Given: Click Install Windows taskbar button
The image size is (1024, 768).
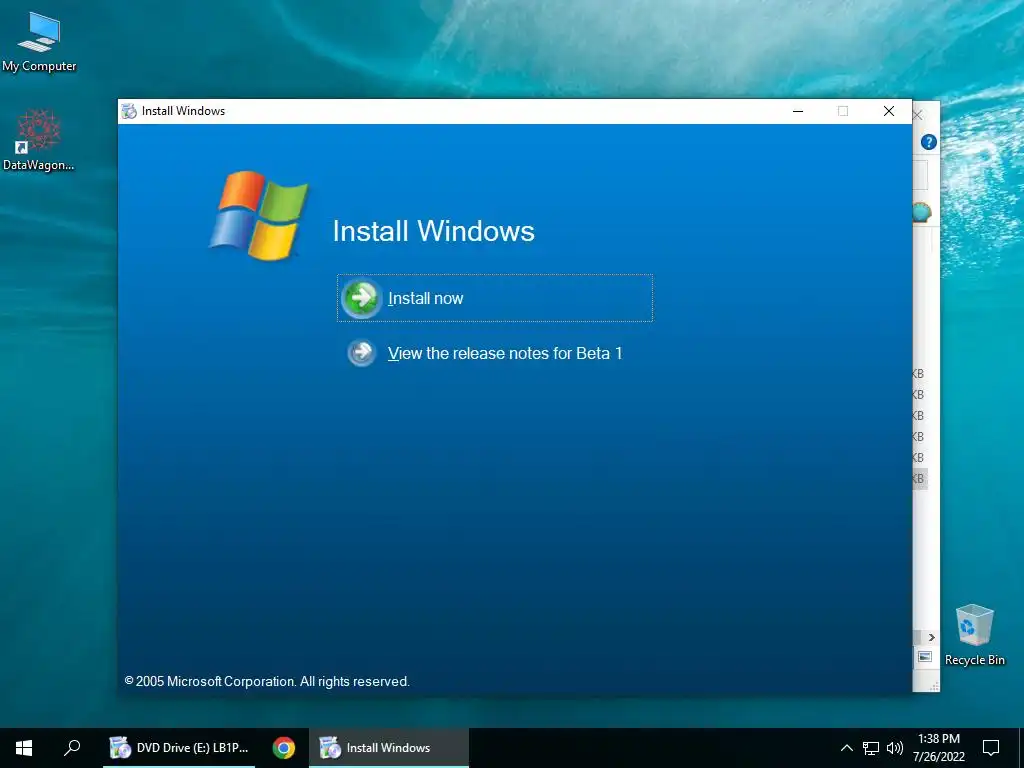Looking at the screenshot, I should [389, 748].
